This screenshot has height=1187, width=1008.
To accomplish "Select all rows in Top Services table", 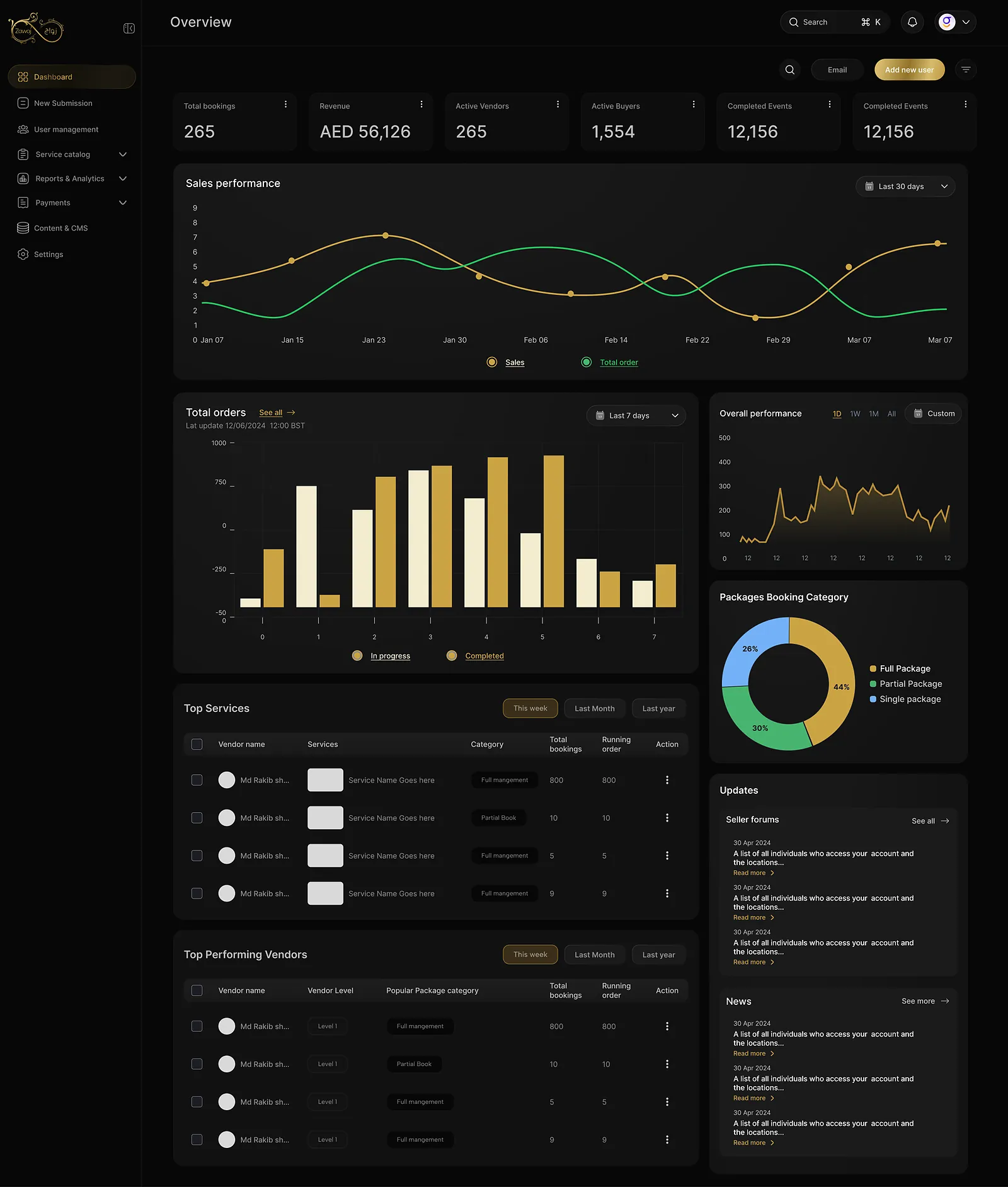I will [197, 745].
